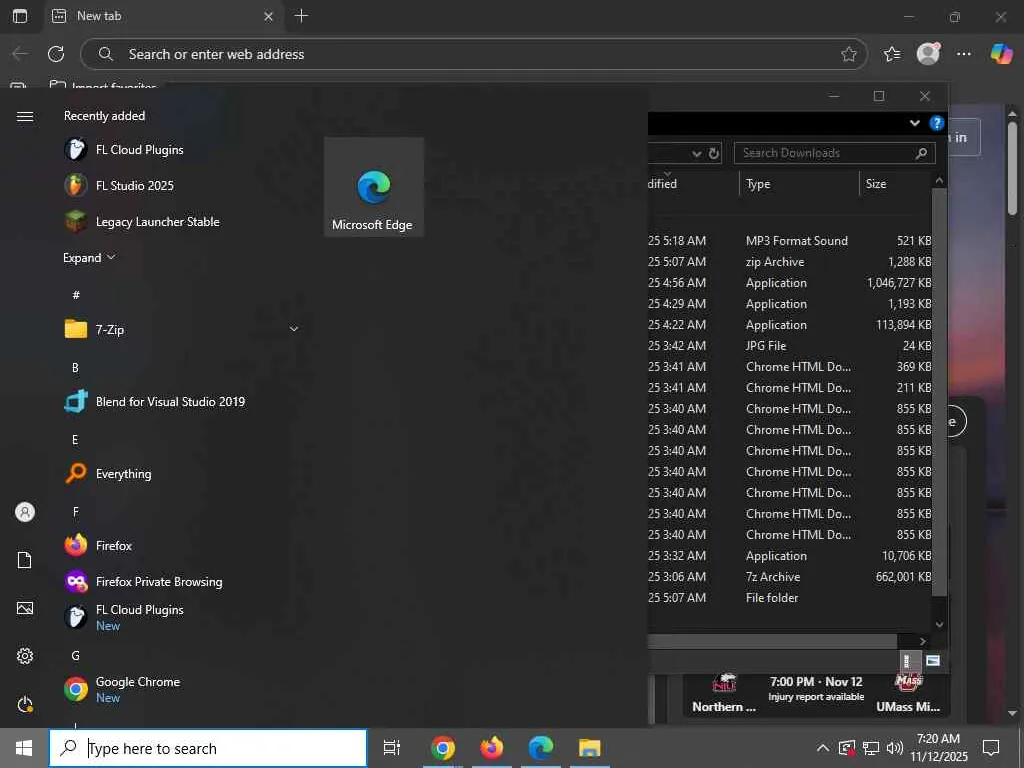Click the Edge address bar
This screenshot has height=768, width=1024.
click(x=473, y=54)
